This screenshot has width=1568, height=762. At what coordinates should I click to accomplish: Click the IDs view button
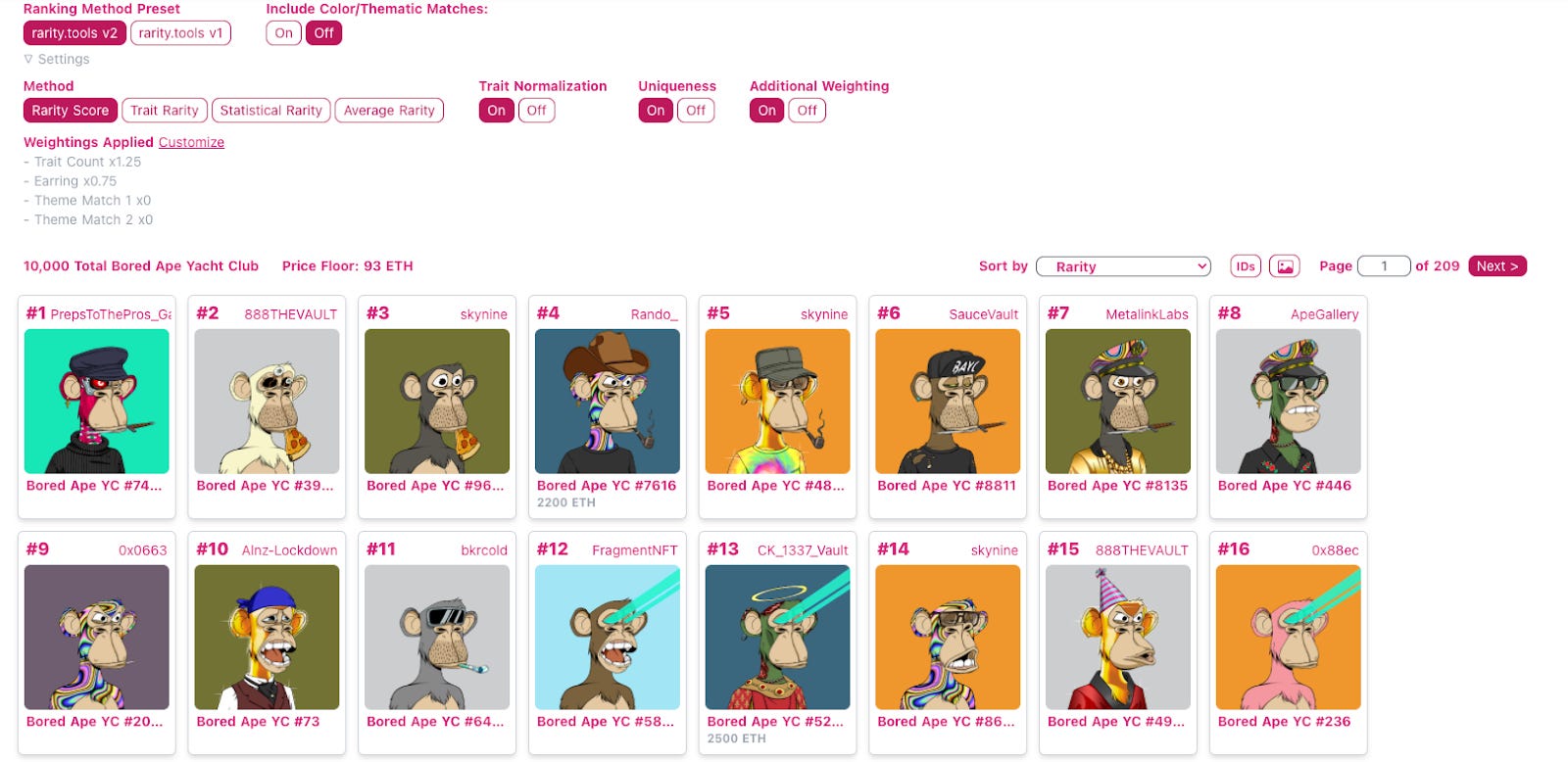[1246, 266]
